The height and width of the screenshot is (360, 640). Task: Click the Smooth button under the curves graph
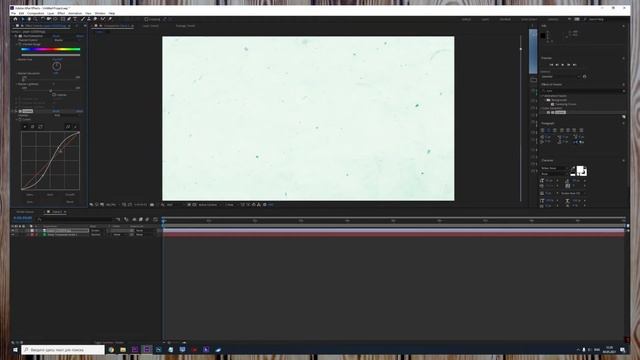[x=70, y=195]
